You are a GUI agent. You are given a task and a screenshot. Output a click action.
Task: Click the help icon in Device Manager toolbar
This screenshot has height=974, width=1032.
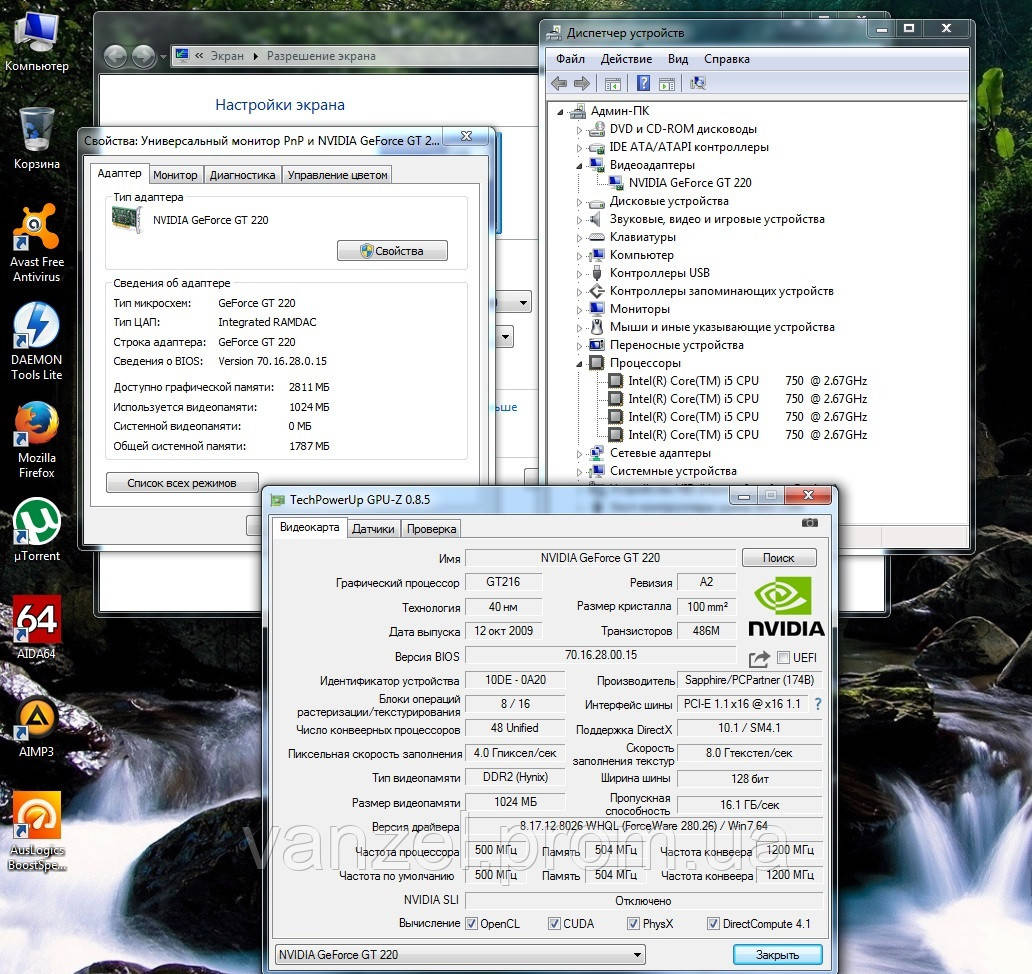pos(643,84)
